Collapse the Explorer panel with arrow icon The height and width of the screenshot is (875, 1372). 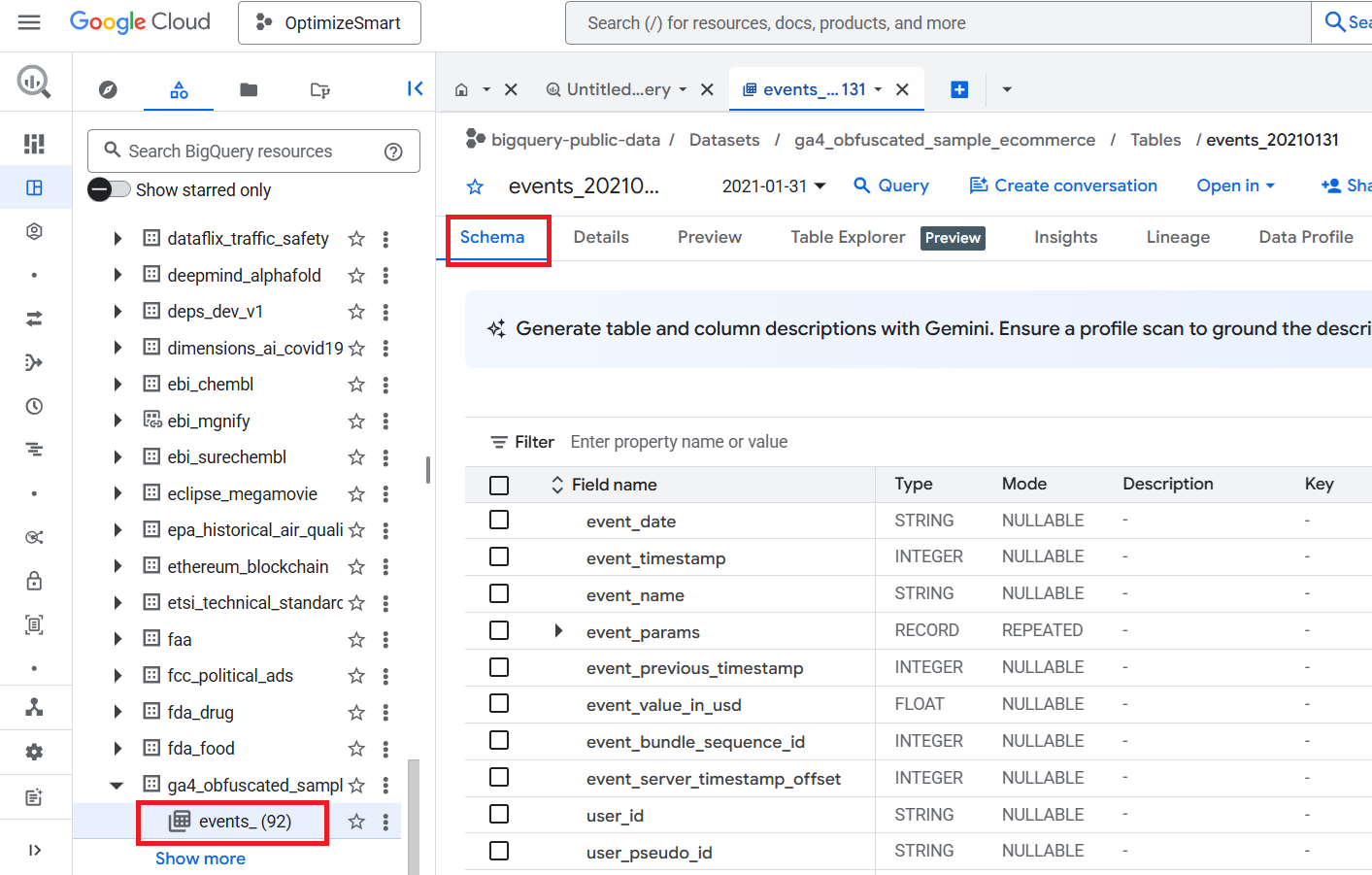[415, 89]
